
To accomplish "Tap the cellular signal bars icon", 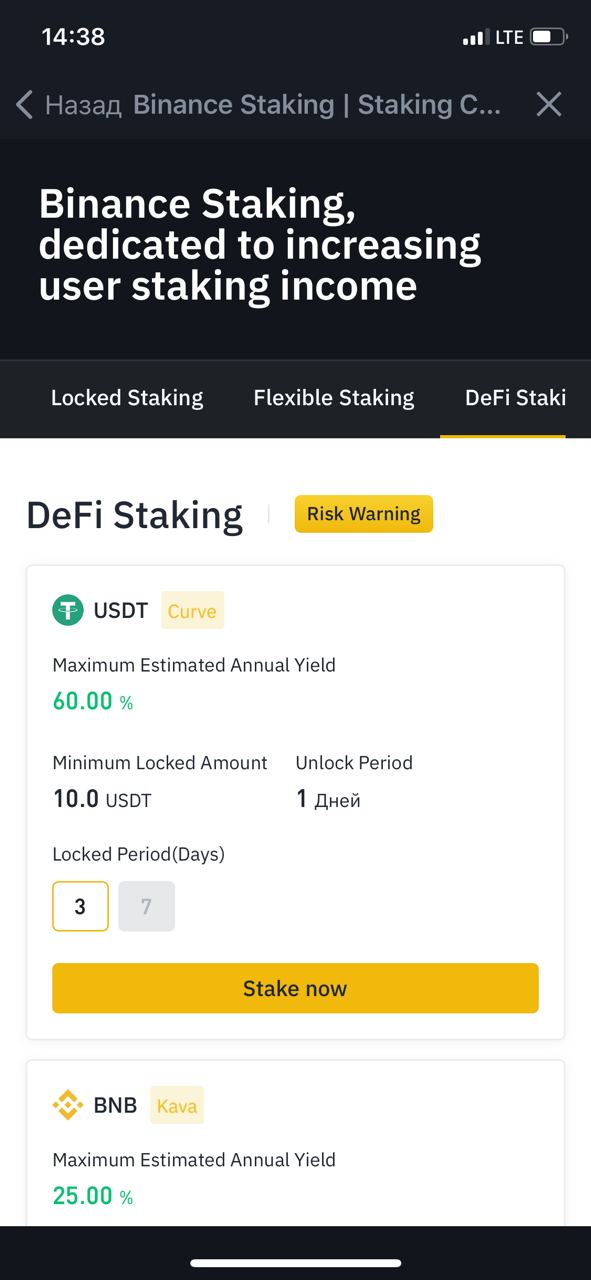I will (x=474, y=38).
